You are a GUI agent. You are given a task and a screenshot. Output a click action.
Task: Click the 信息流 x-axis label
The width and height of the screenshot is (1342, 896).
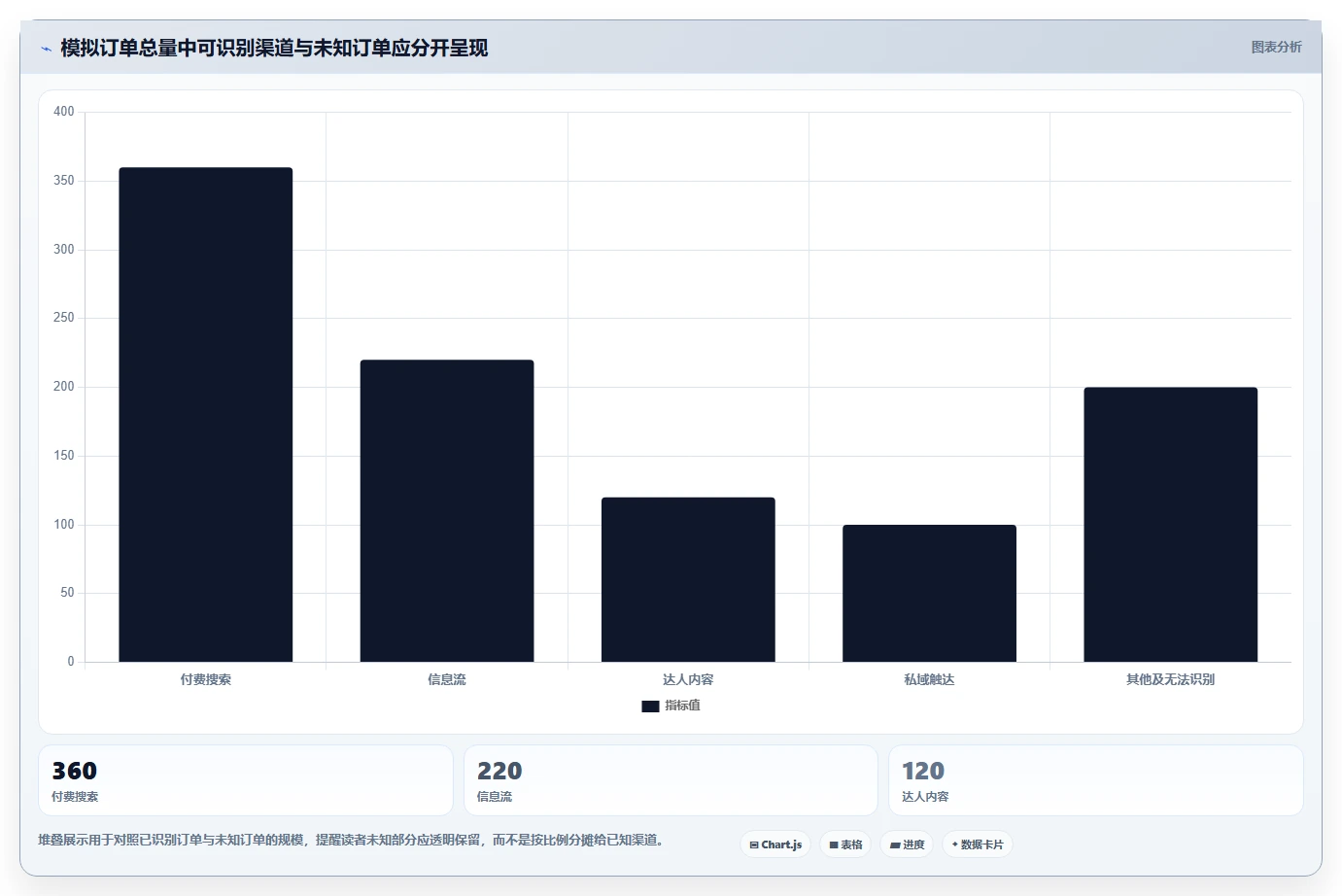pyautogui.click(x=447, y=679)
